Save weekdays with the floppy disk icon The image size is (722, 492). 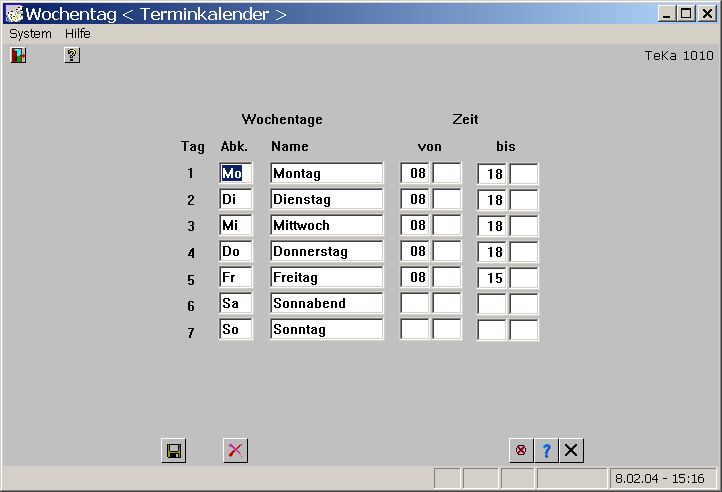coord(174,451)
